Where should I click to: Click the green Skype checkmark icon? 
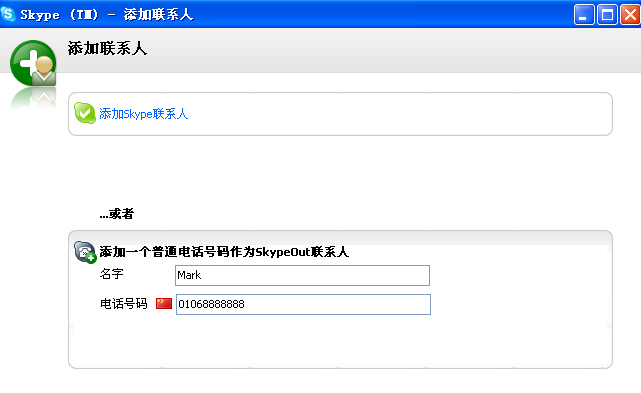click(85, 113)
